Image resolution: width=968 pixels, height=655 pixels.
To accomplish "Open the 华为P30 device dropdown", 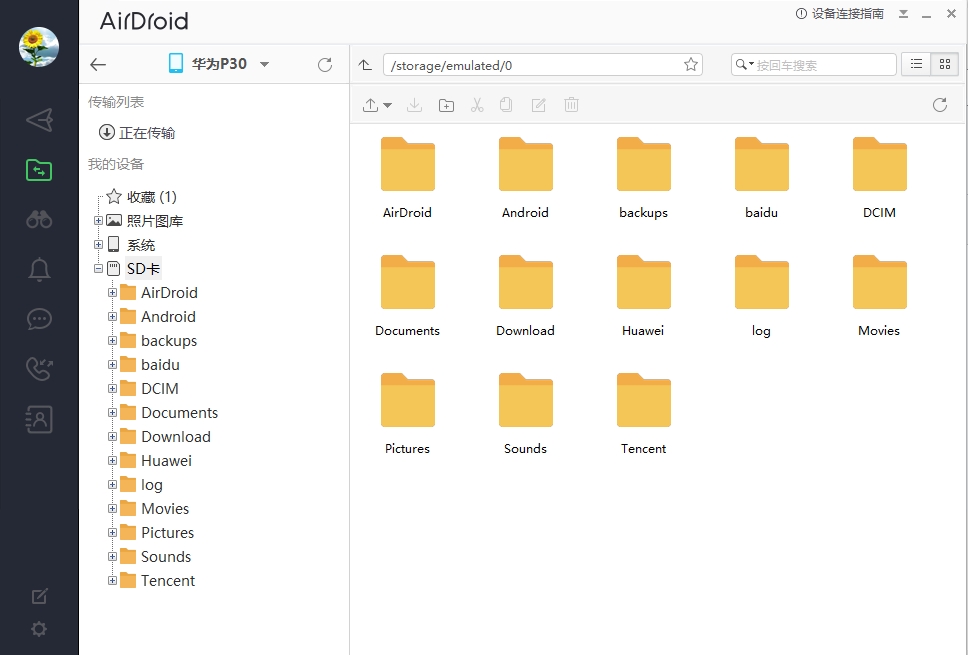I will click(x=264, y=64).
